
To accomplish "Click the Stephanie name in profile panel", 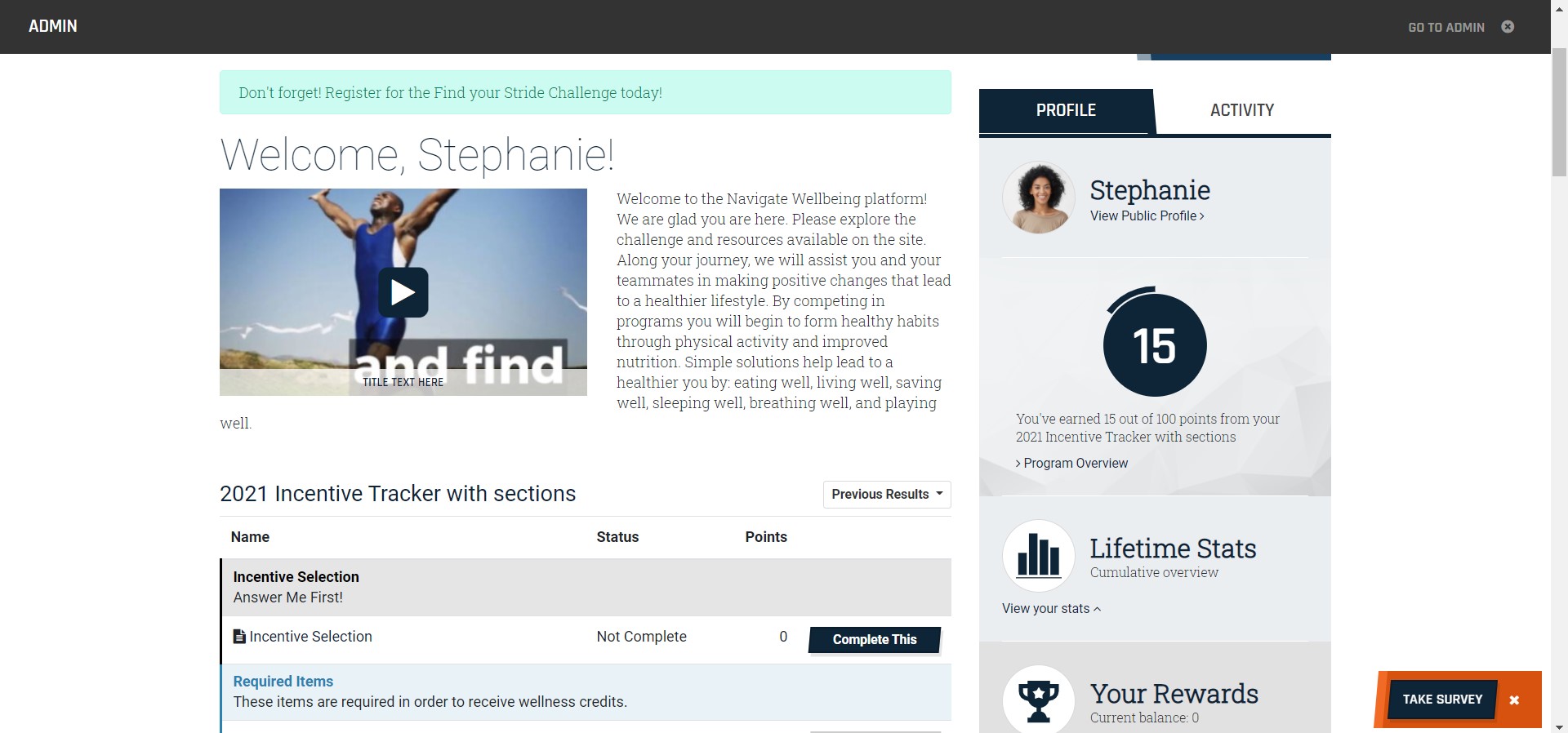I will coord(1150,190).
